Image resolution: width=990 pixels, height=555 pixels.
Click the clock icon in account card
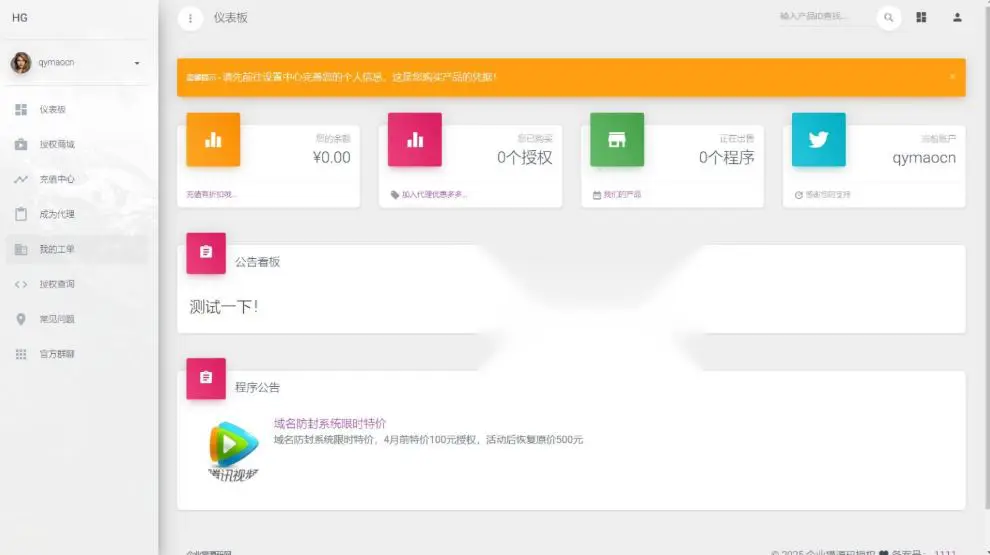(799, 195)
